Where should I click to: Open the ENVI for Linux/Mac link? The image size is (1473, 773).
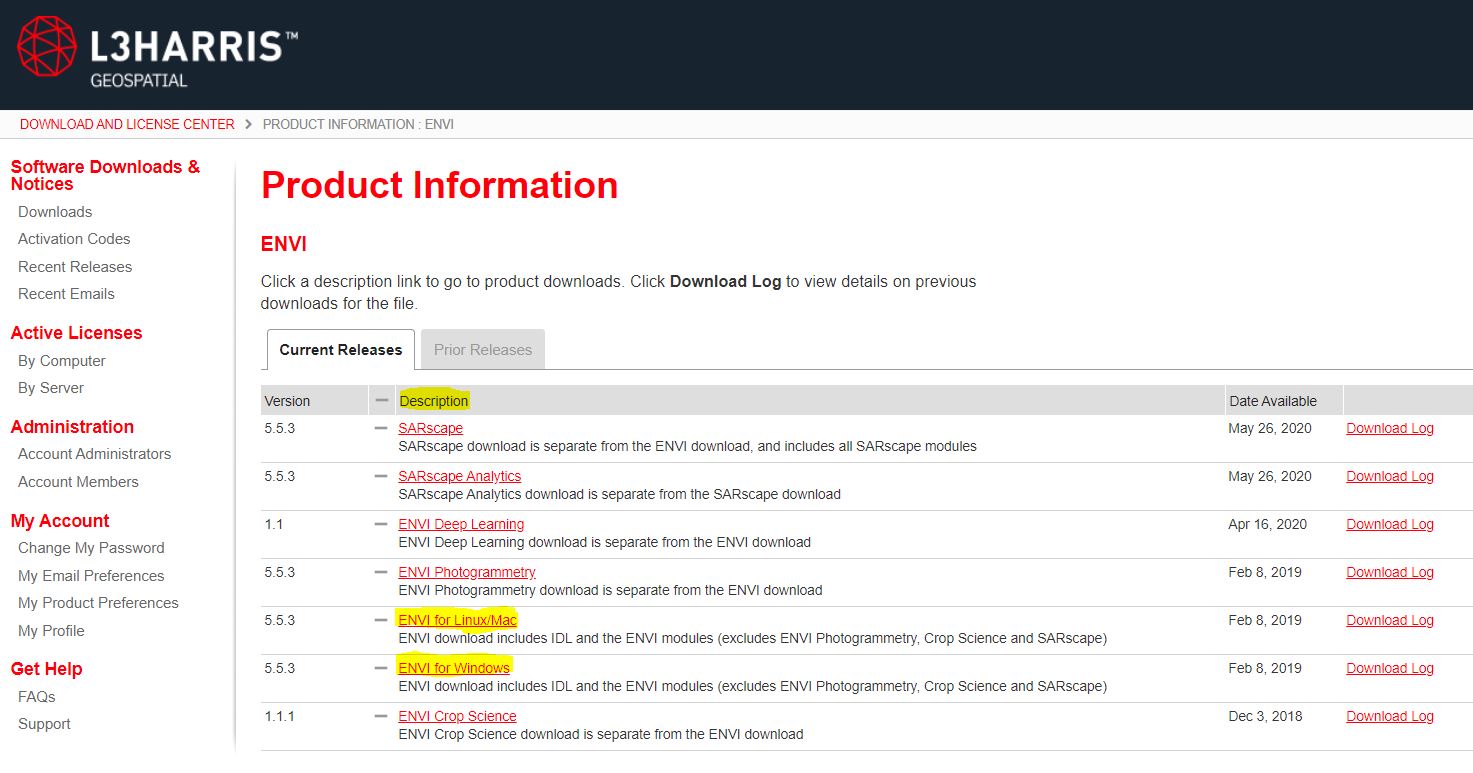457,620
